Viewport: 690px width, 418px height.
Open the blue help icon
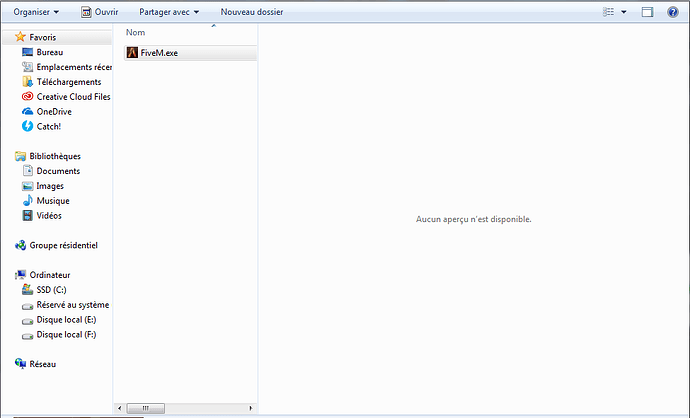point(672,12)
